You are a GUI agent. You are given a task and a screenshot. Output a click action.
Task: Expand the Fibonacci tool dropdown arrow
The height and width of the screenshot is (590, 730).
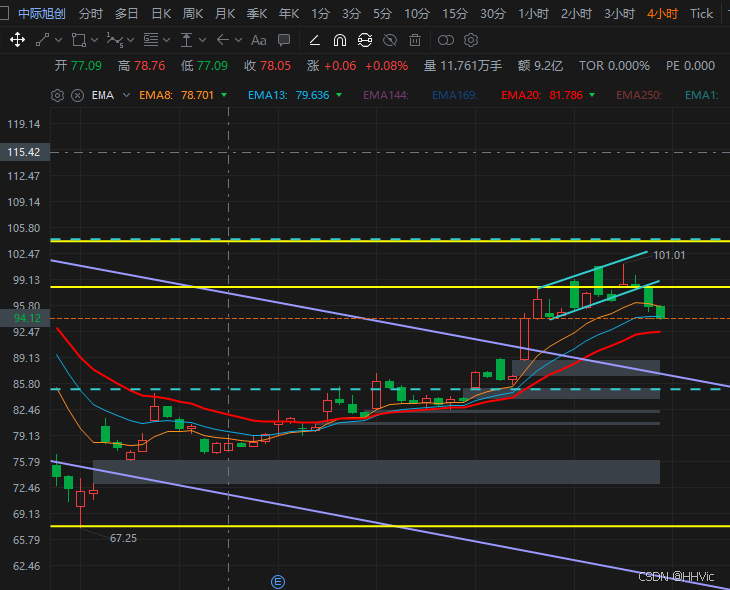(x=166, y=40)
